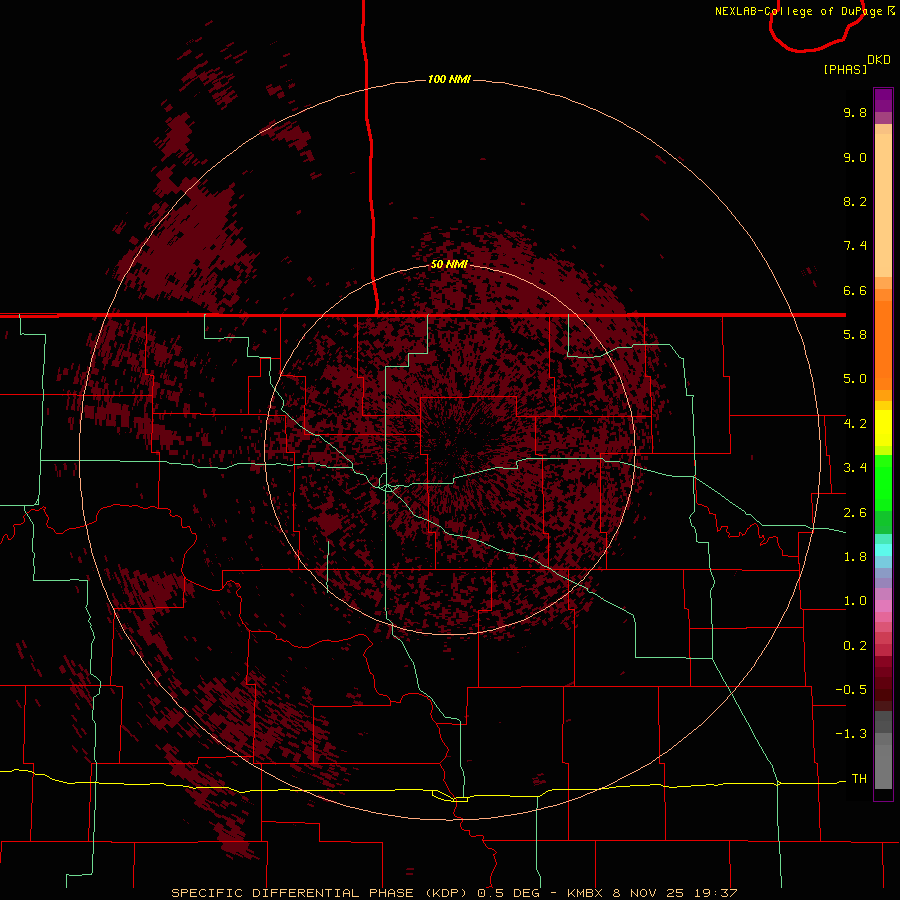Viewport: 900px width, 900px height.
Task: Click the SPECIFIC DIFFERENTIAL PHASE (KDP) product title
Action: pos(320,893)
